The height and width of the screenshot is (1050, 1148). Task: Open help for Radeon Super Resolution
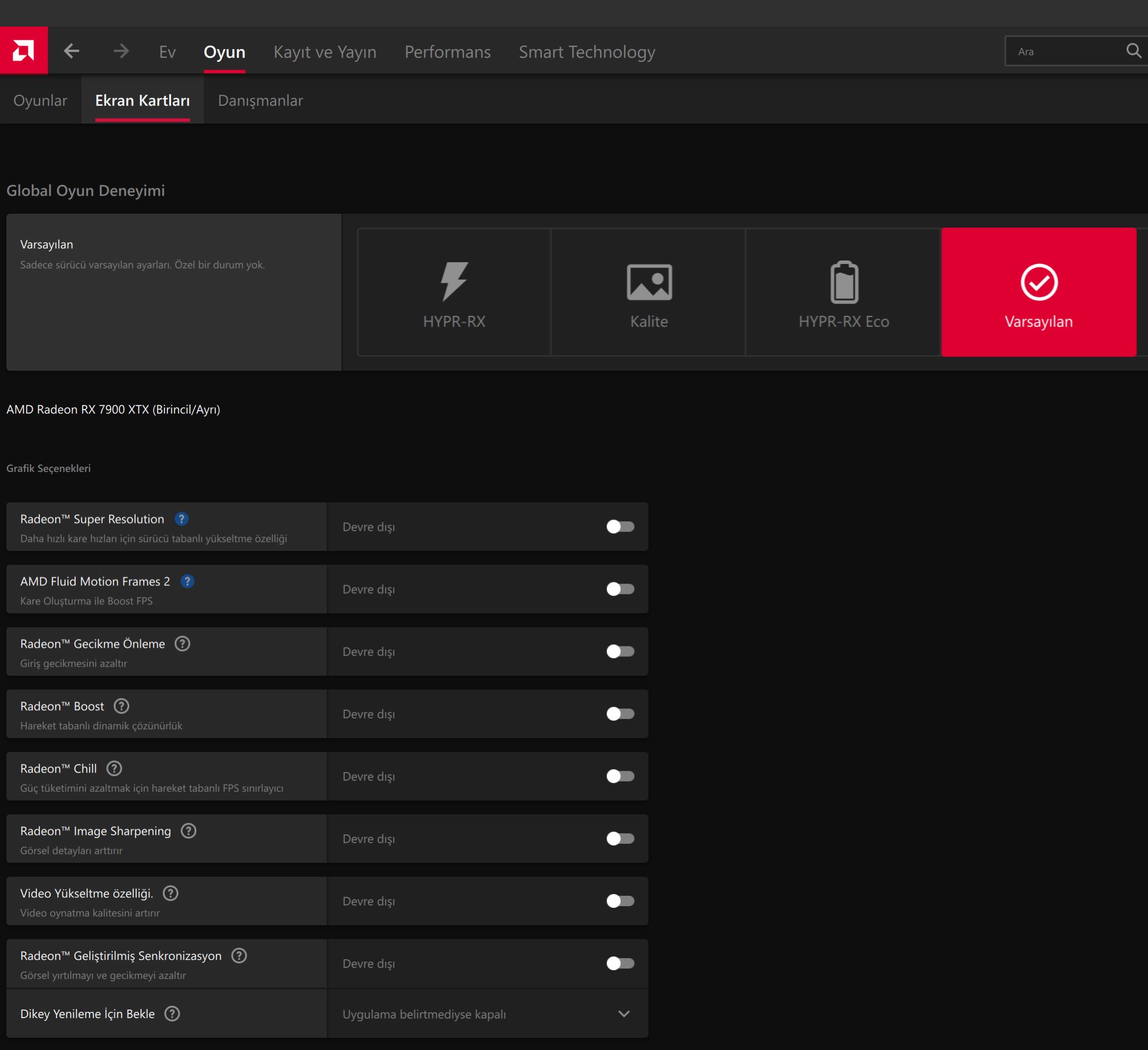pos(181,519)
